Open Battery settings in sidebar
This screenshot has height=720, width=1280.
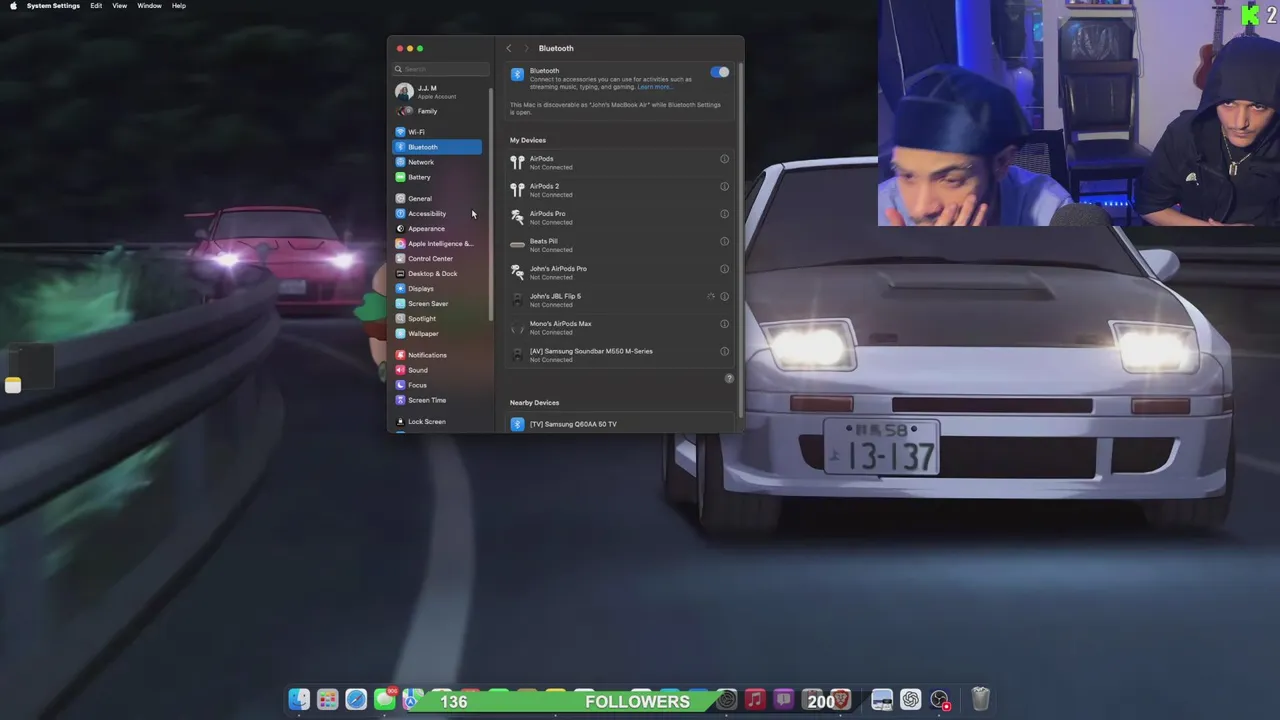coord(437,177)
